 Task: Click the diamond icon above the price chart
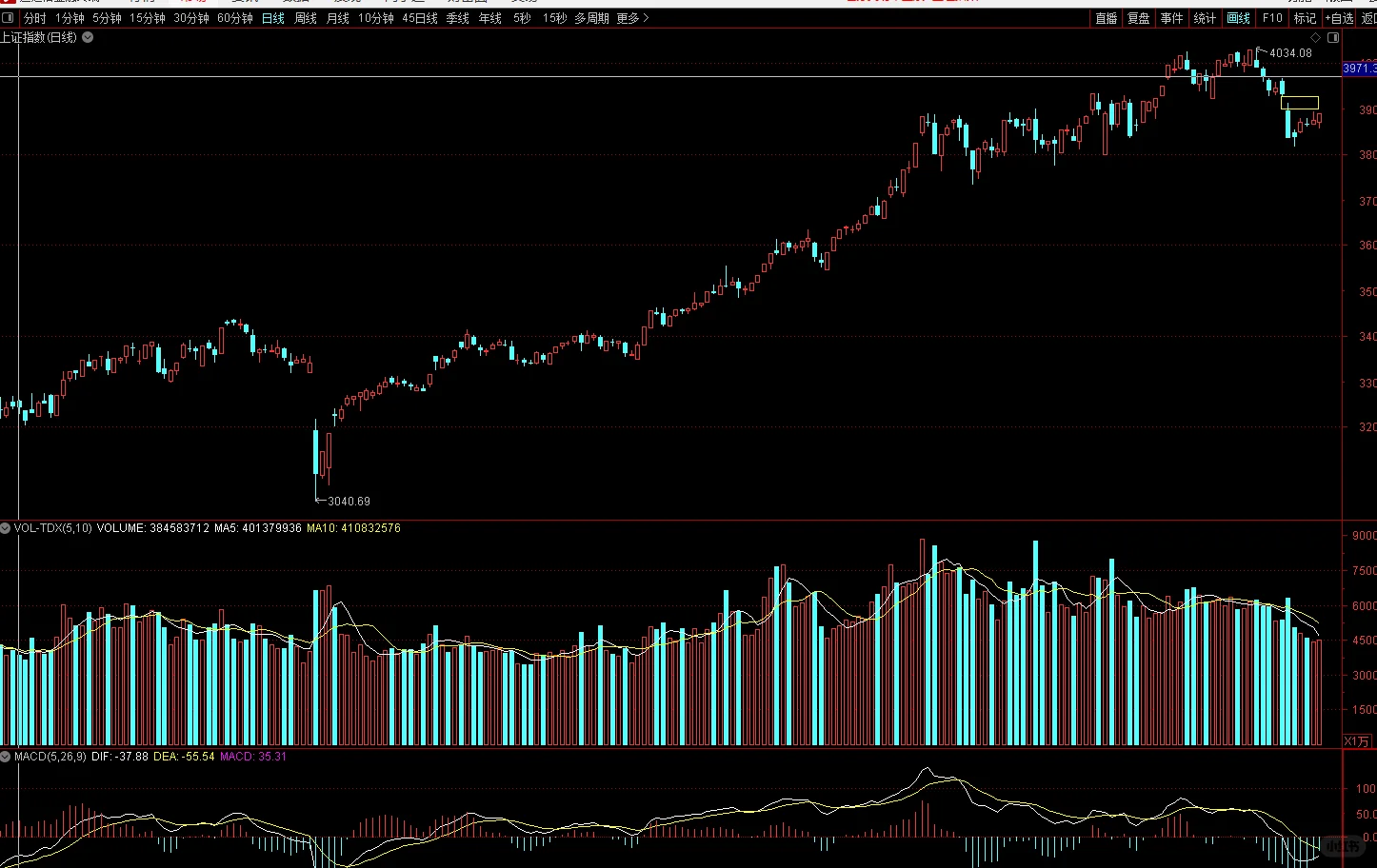tap(1316, 37)
